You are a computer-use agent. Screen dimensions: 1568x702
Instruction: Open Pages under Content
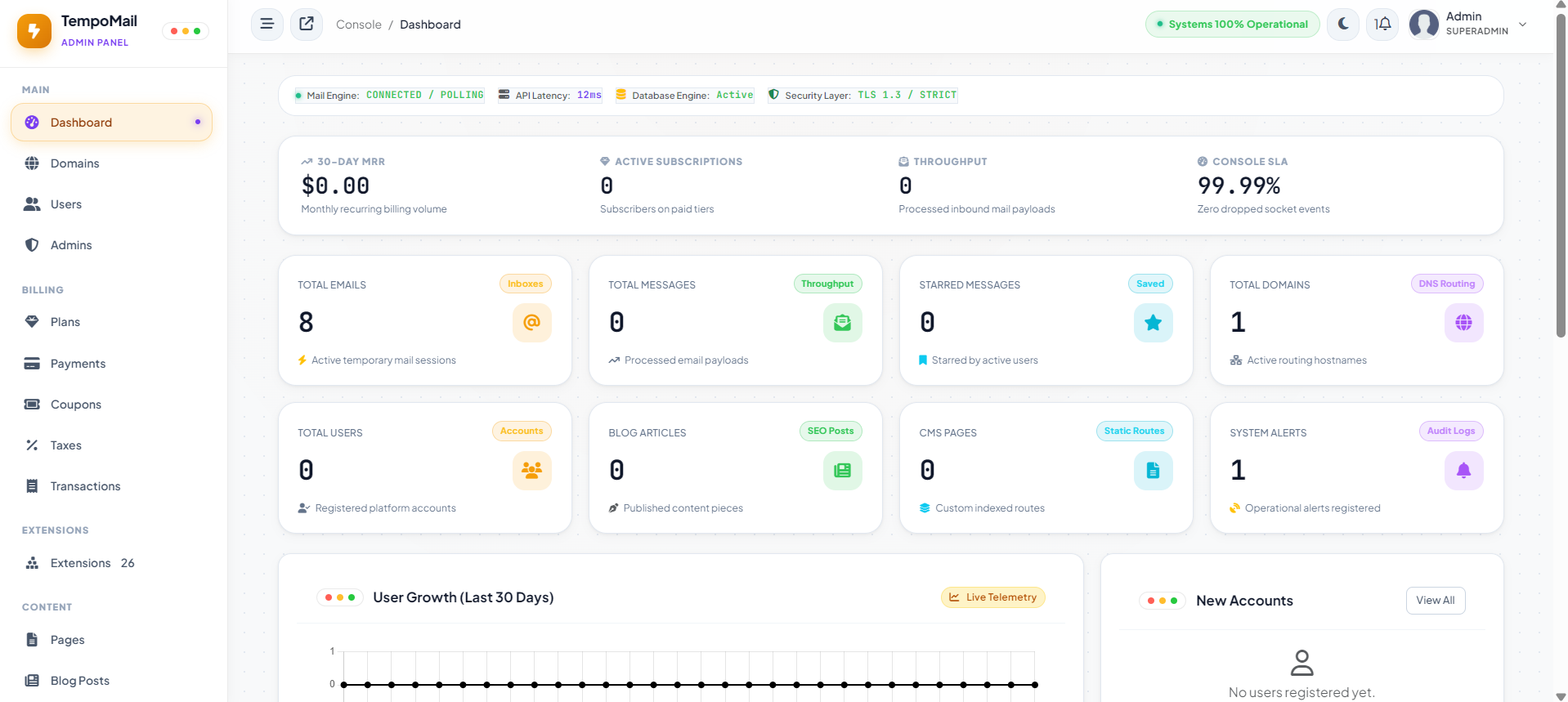click(111, 640)
